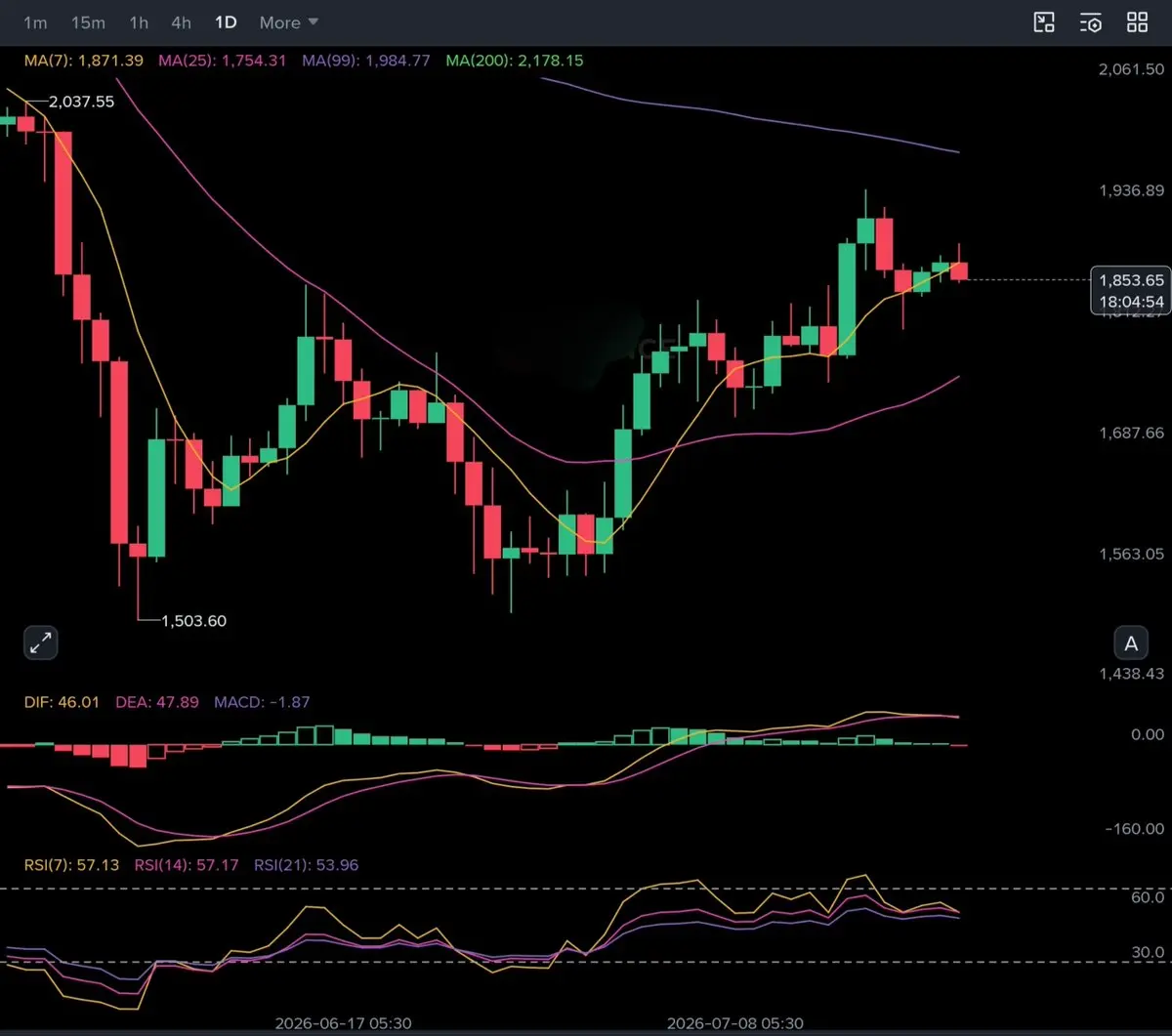Click the 1,936.89 price axis label

(1131, 190)
